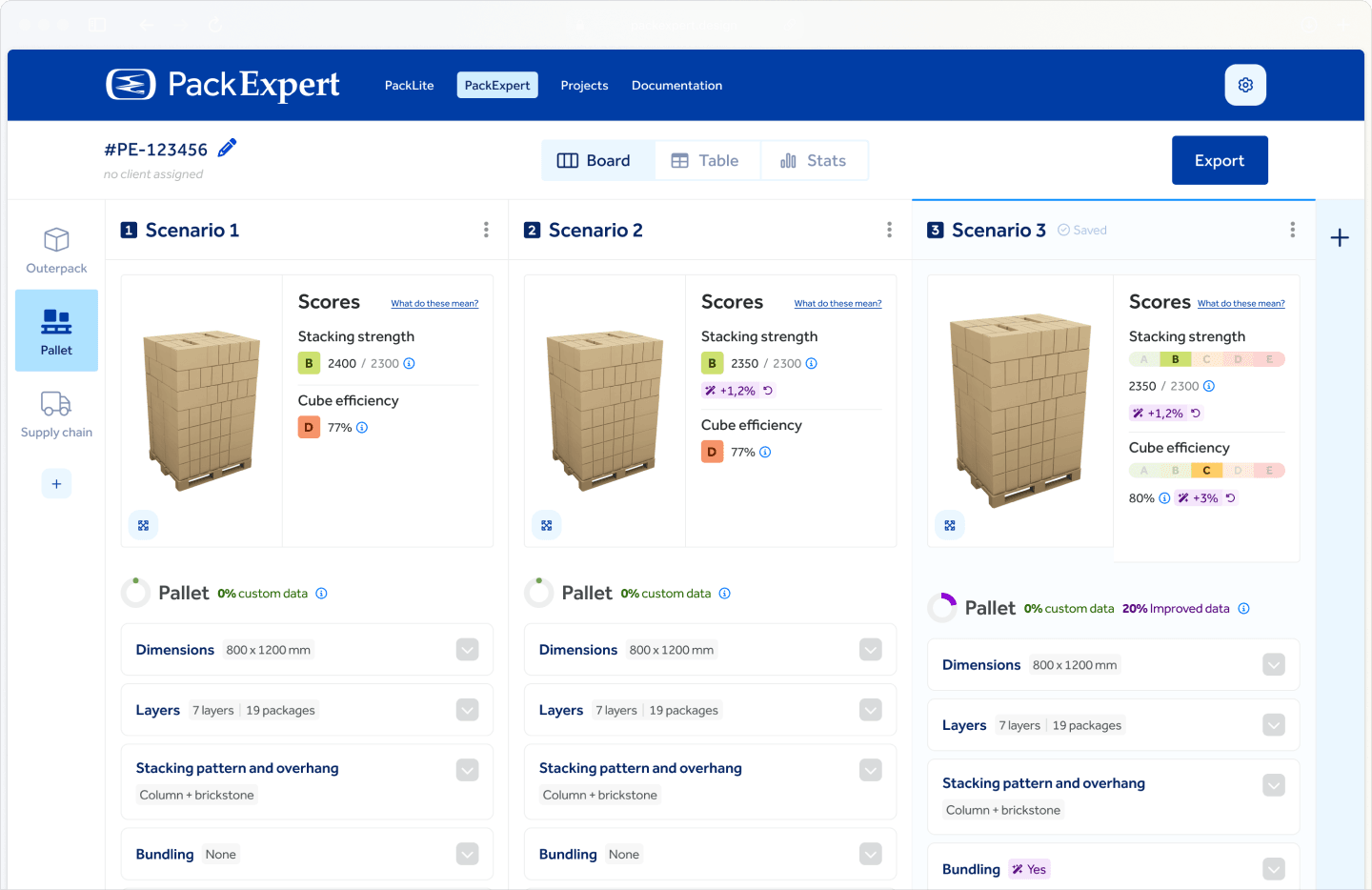
Task: Revert Scenario 2 +1,2% improvement
Action: point(768,391)
